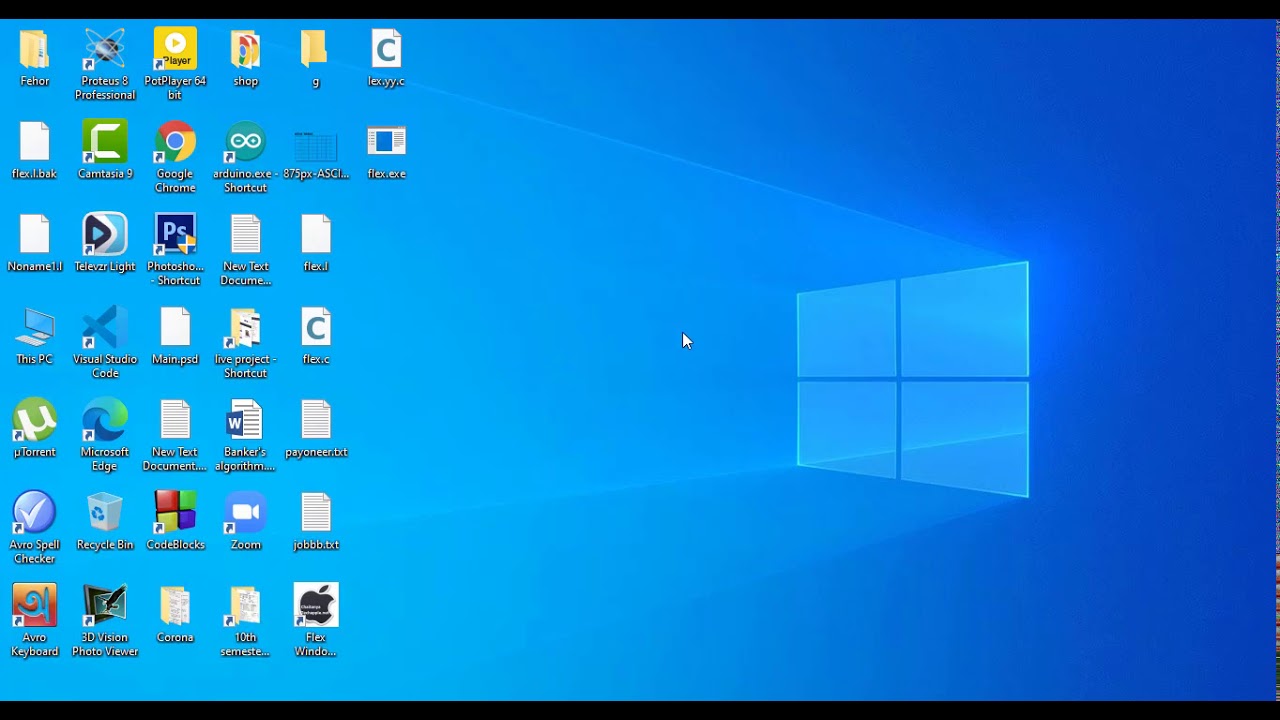Image resolution: width=1280 pixels, height=720 pixels.
Task: Select the Avro Spell Checker icon
Action: [x=35, y=513]
